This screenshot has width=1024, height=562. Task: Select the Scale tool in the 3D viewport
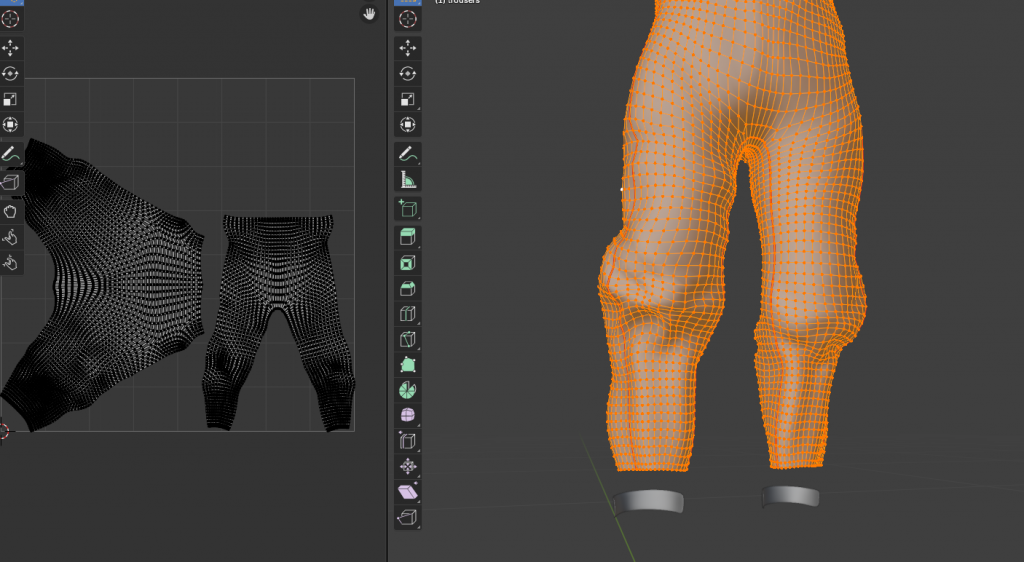coord(408,99)
